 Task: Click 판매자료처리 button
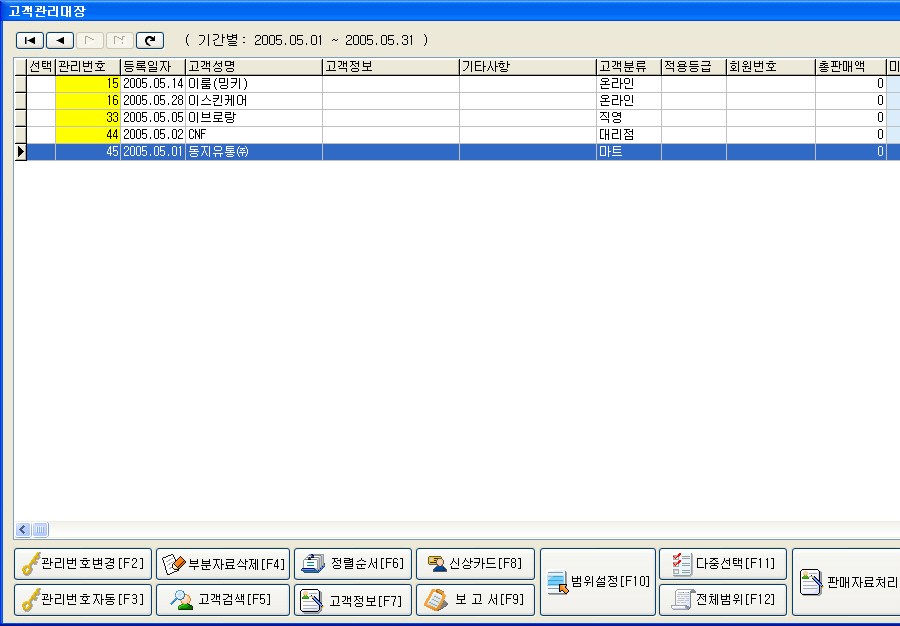(846, 582)
